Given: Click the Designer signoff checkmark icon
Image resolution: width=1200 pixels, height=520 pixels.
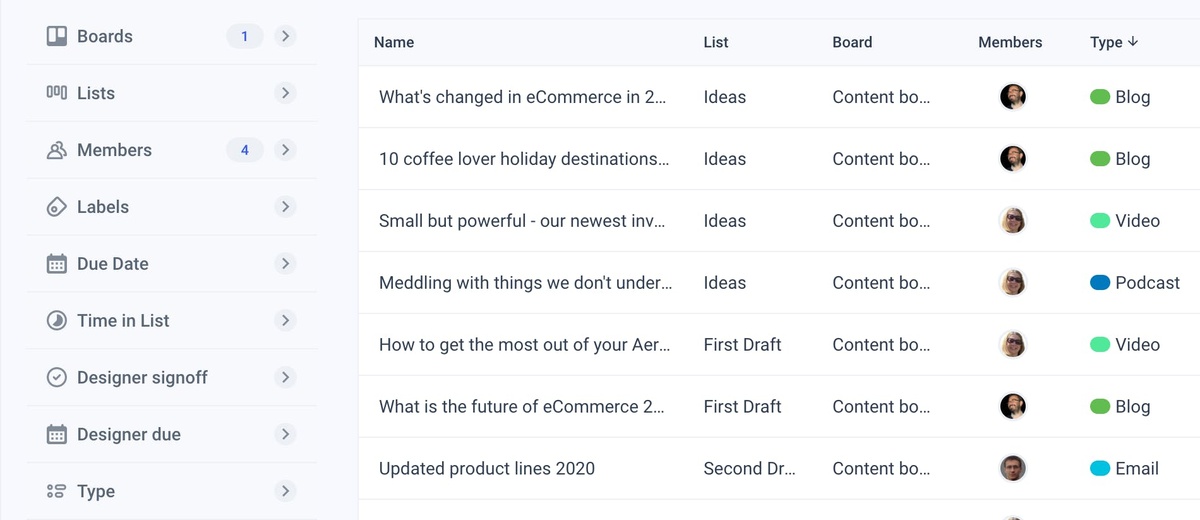Looking at the screenshot, I should (x=57, y=378).
